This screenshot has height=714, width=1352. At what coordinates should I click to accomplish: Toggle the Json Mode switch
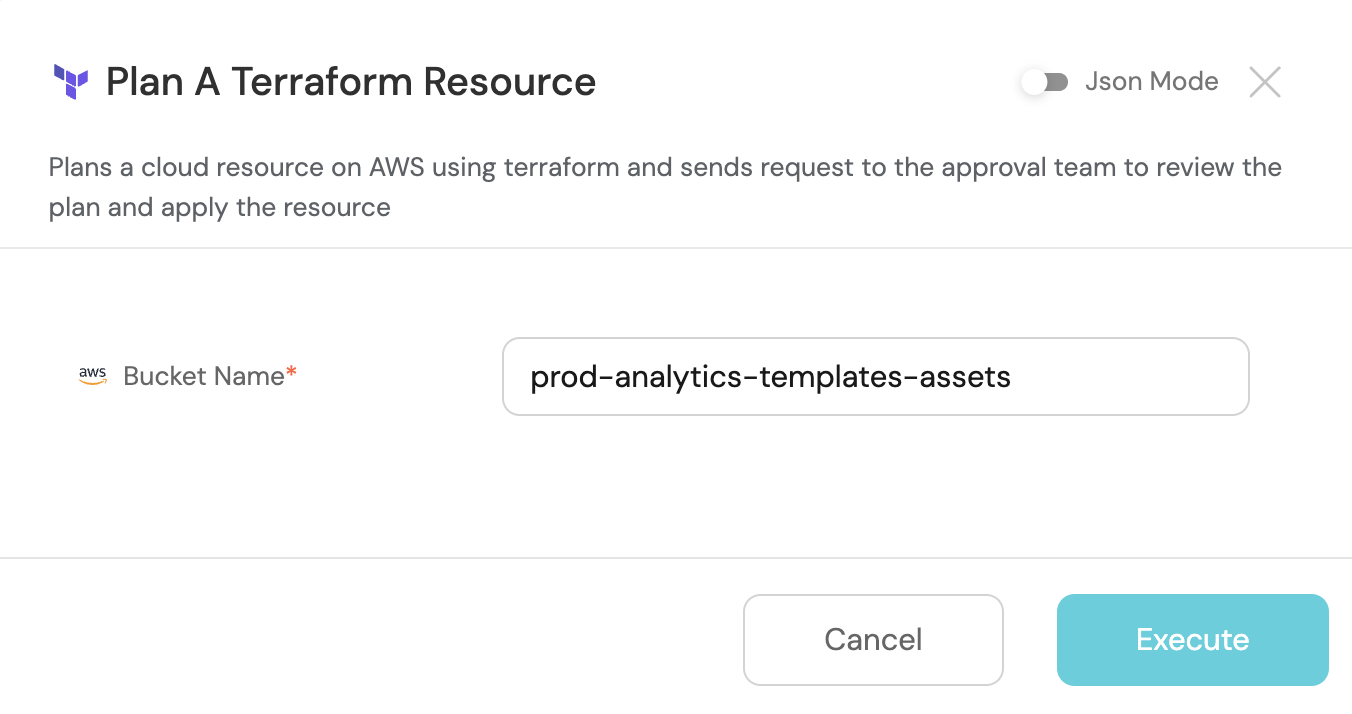(x=1045, y=82)
